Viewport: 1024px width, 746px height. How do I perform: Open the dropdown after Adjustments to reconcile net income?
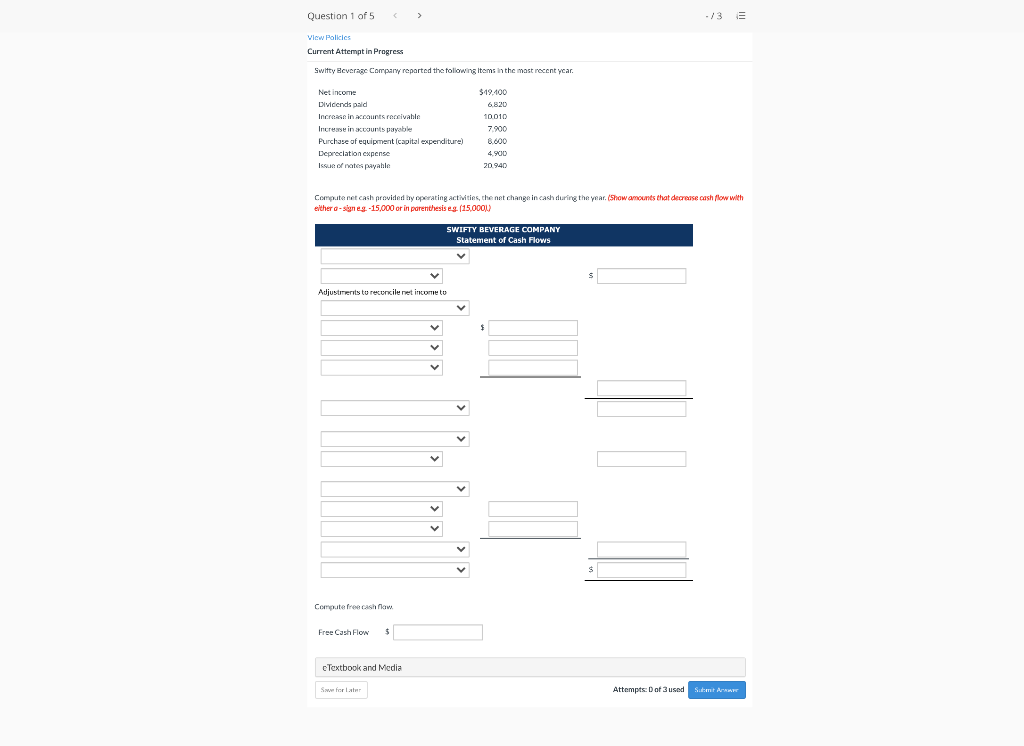[x=394, y=307]
